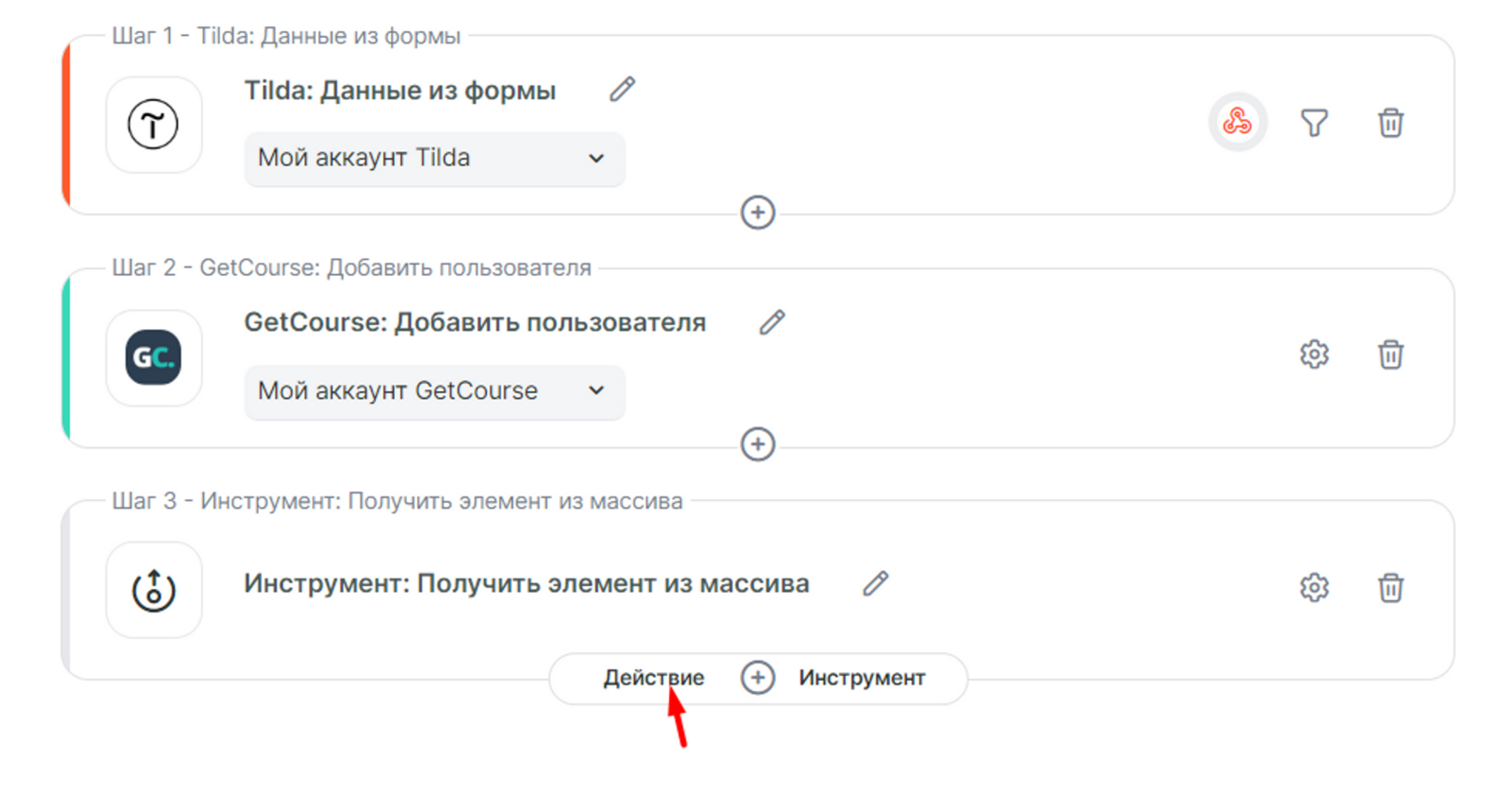1512x811 pixels.
Task: Open the filter for the Tilda step
Action: pos(1314,122)
